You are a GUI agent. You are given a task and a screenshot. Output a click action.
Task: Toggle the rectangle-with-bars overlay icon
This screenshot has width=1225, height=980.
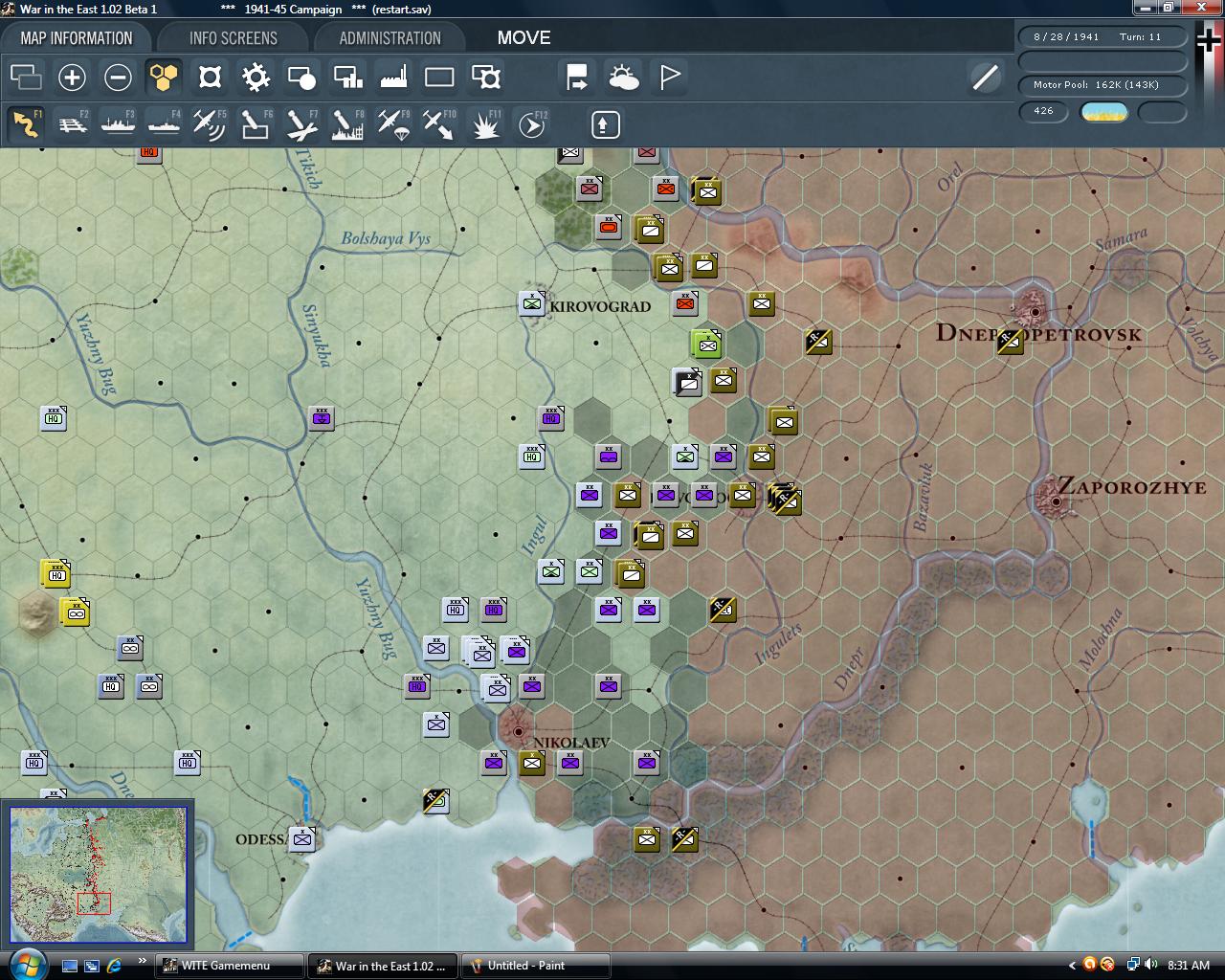(347, 77)
